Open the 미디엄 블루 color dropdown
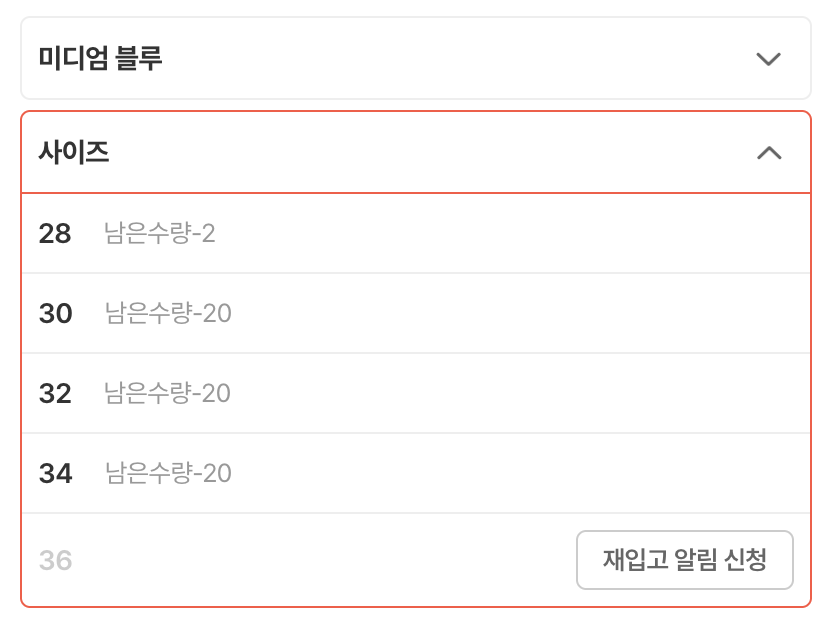The width and height of the screenshot is (834, 624). 415,59
